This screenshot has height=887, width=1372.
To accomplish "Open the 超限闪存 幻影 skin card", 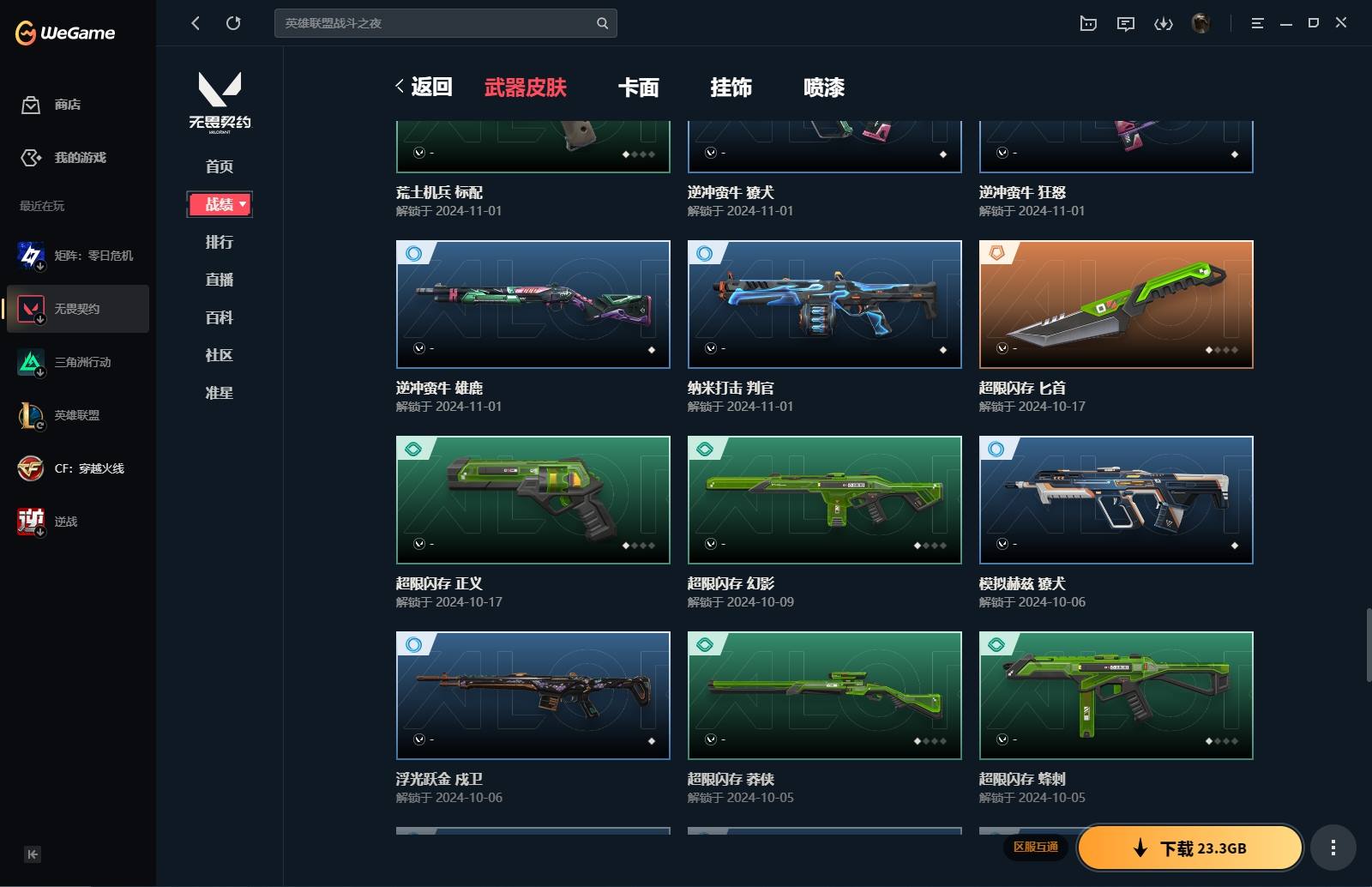I will pos(825,500).
